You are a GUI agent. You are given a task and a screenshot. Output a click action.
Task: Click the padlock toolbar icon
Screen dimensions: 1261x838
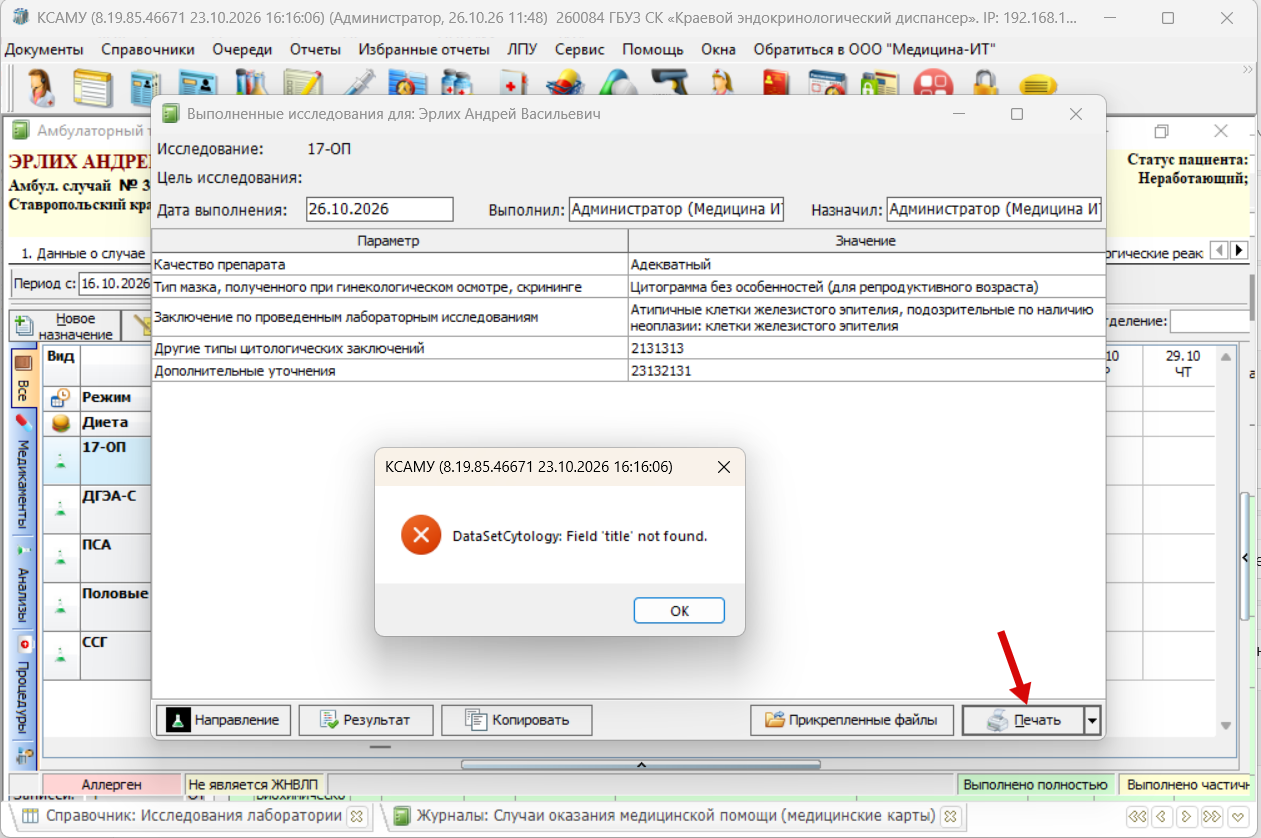coord(987,85)
